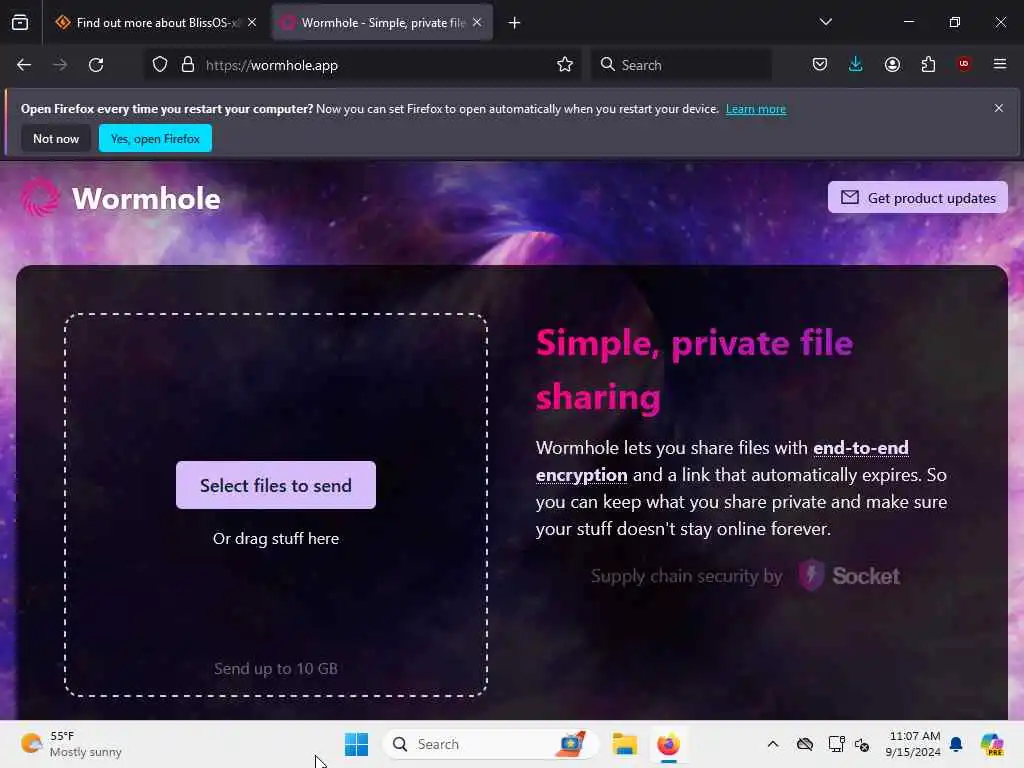
Task: Open the Windows Start menu
Action: [x=356, y=744]
